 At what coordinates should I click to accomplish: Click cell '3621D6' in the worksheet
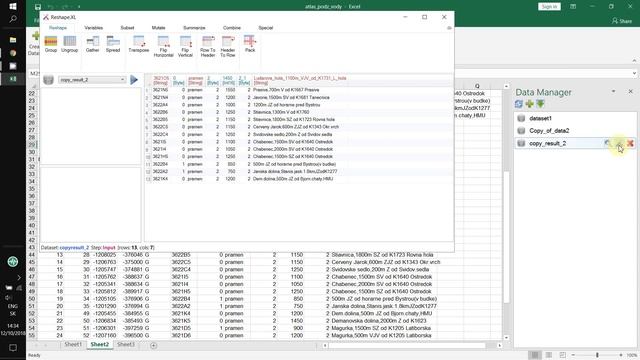point(181,336)
